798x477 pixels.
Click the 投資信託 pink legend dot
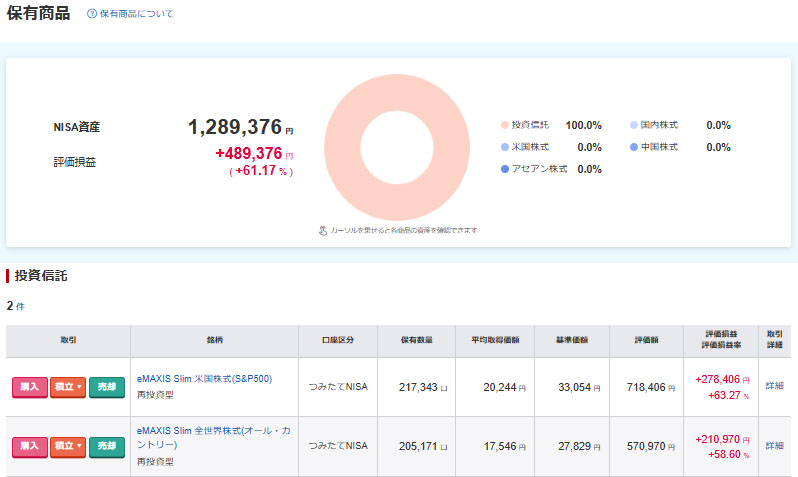click(x=504, y=125)
